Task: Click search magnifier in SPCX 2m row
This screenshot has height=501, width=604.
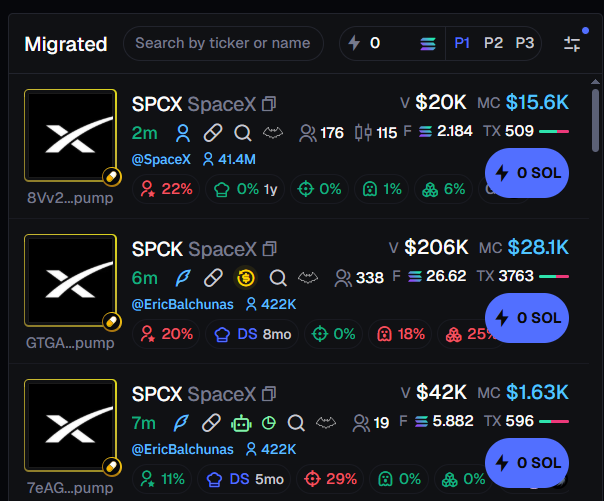Action: point(243,134)
